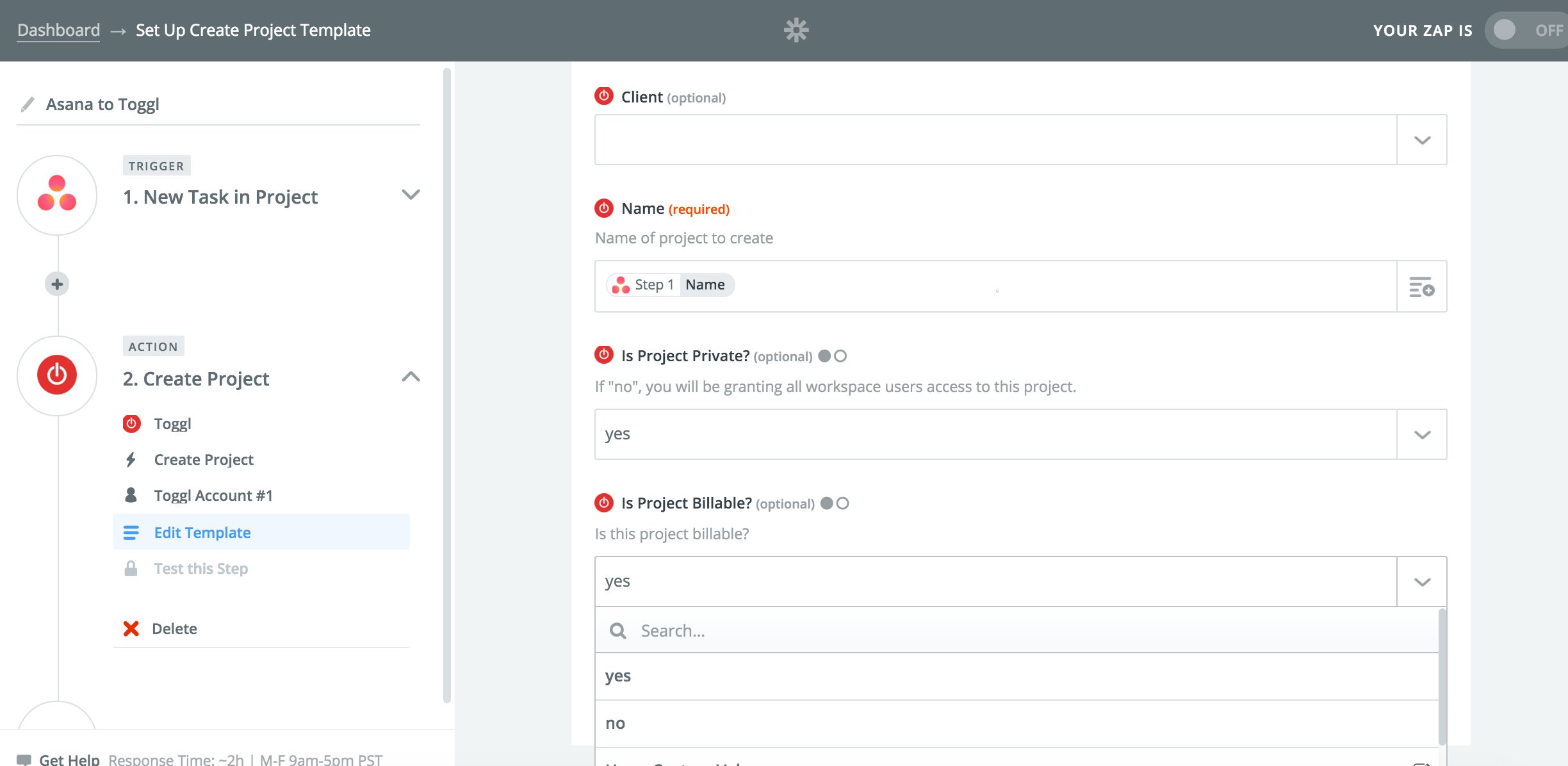Click 'Is this project billable?' help text
Screen dimensions: 1568x766
point(671,534)
